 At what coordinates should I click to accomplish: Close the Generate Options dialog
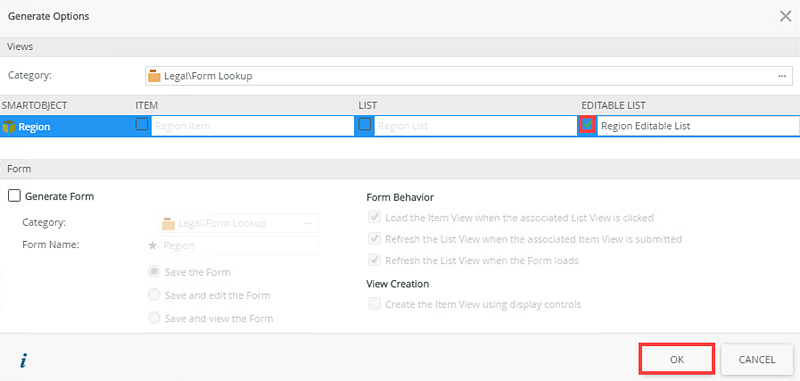(x=785, y=16)
